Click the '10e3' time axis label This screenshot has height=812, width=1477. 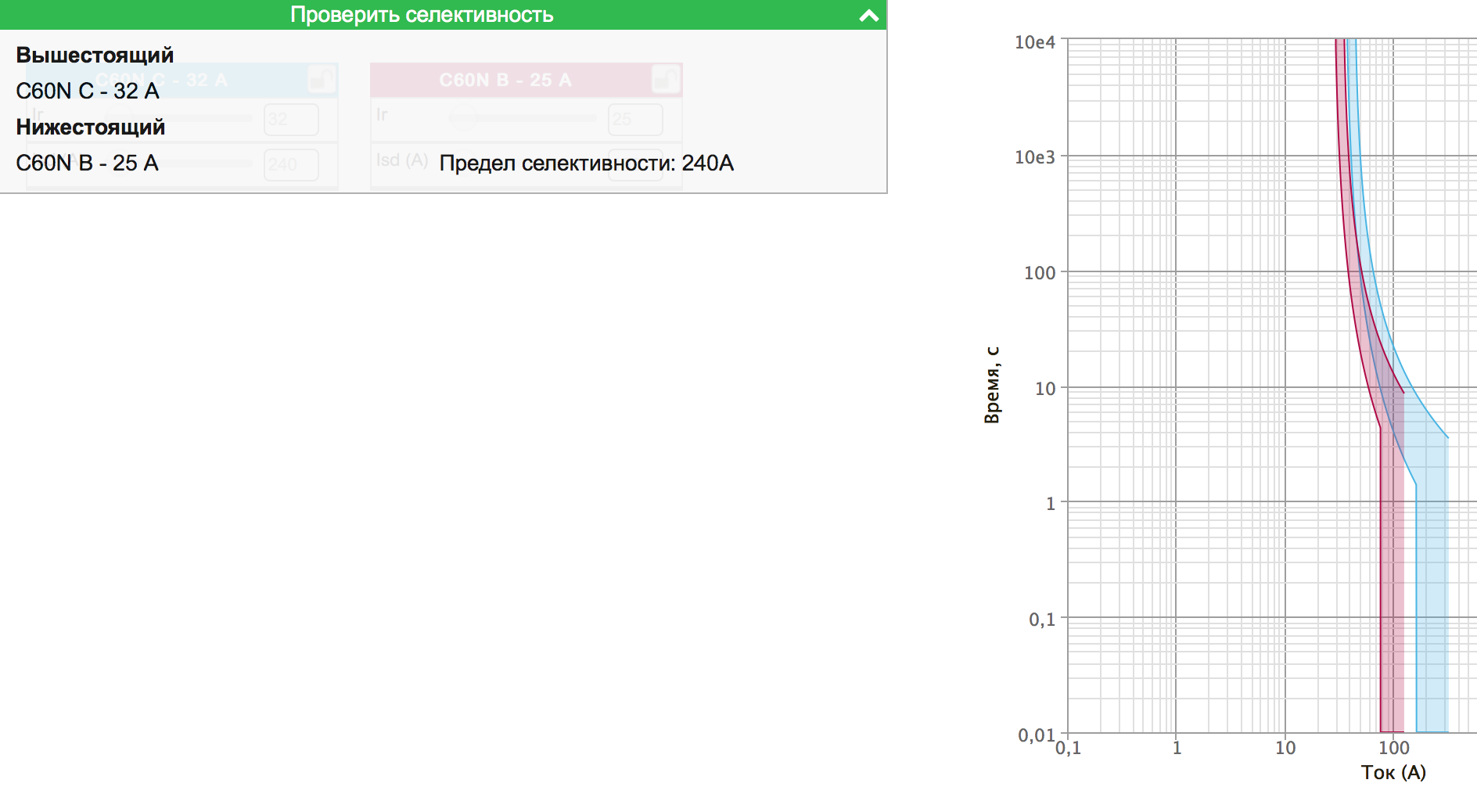[x=1034, y=157]
